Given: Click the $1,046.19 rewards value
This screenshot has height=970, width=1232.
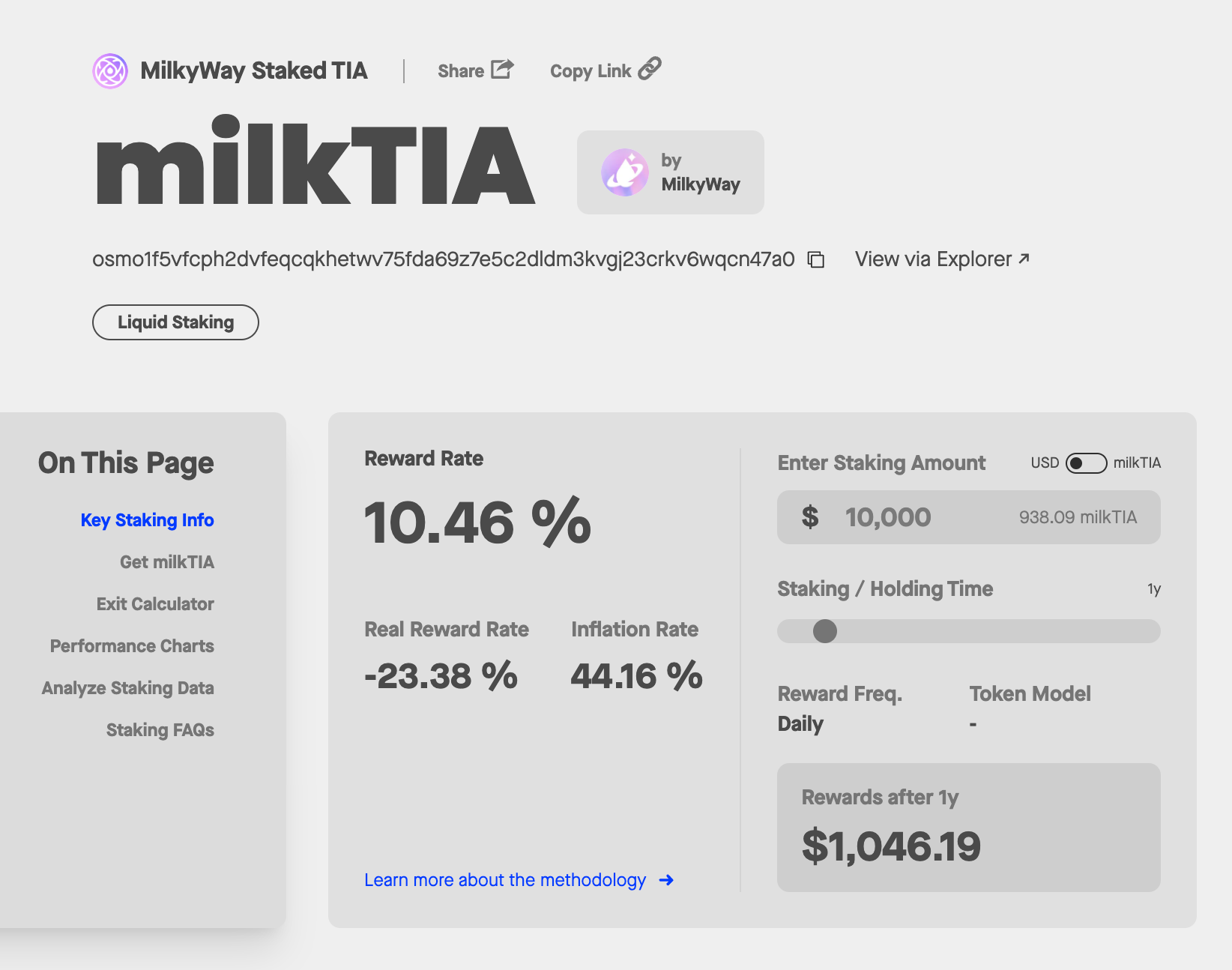Looking at the screenshot, I should click(x=891, y=846).
